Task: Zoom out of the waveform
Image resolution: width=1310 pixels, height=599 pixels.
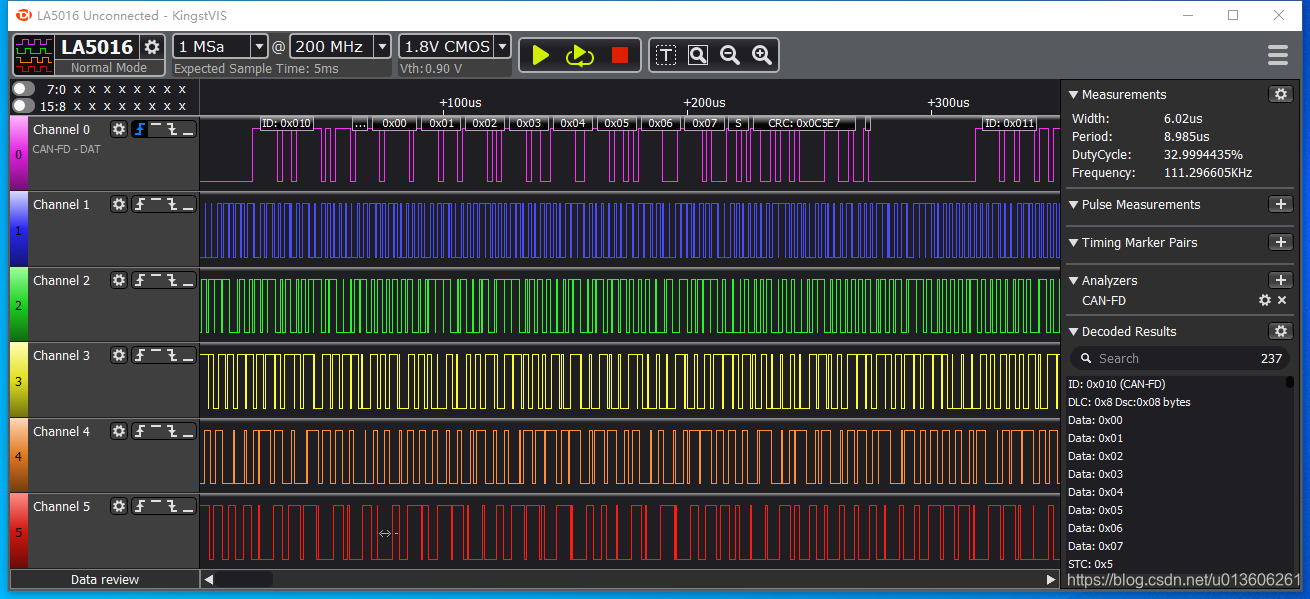Action: (730, 55)
